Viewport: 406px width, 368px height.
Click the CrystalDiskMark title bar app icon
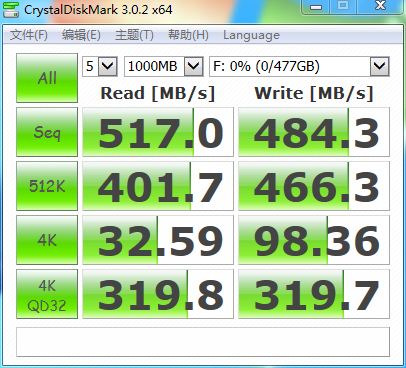(11, 9)
